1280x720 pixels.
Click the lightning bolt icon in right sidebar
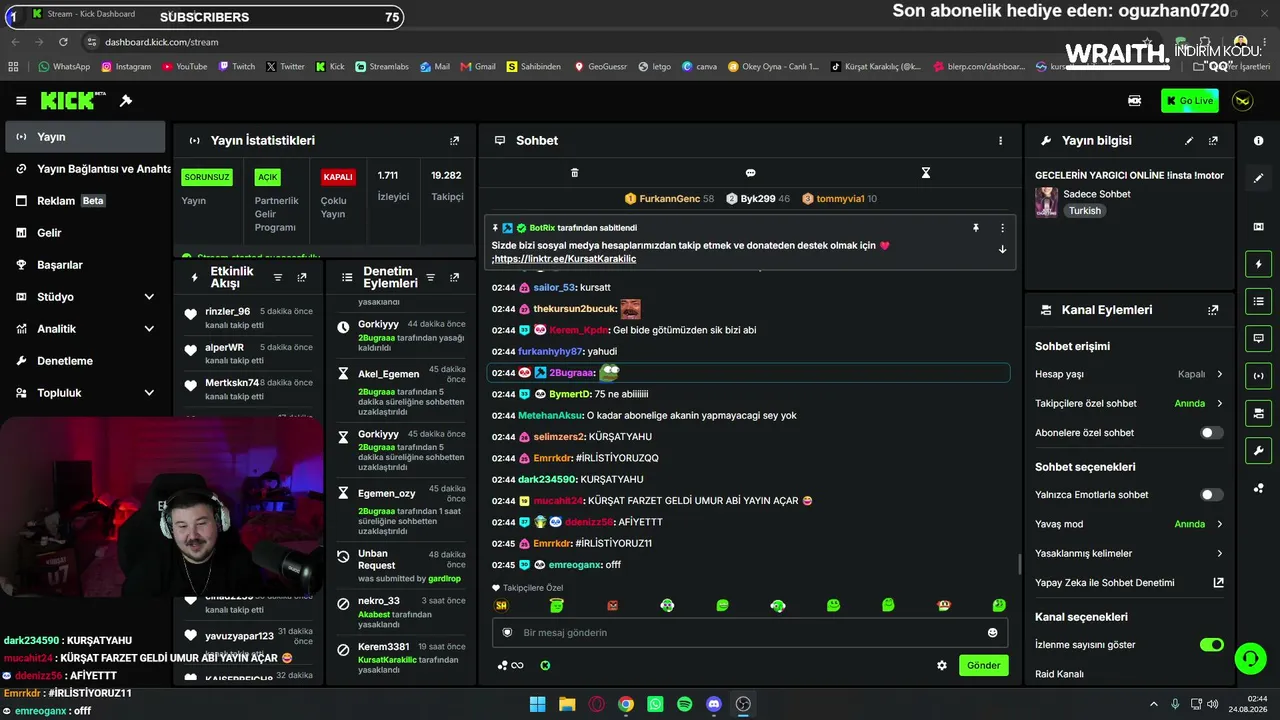click(x=1258, y=264)
